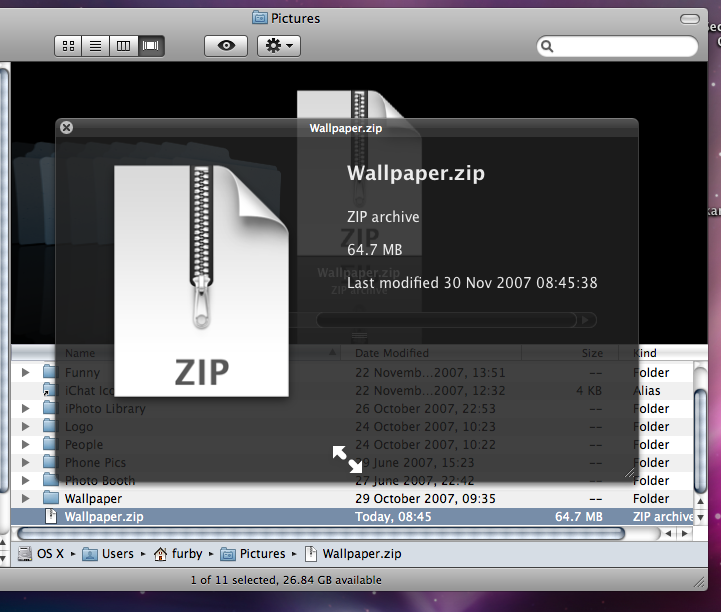Expand the Logo folder
Image resolution: width=721 pixels, height=612 pixels.
[26, 426]
